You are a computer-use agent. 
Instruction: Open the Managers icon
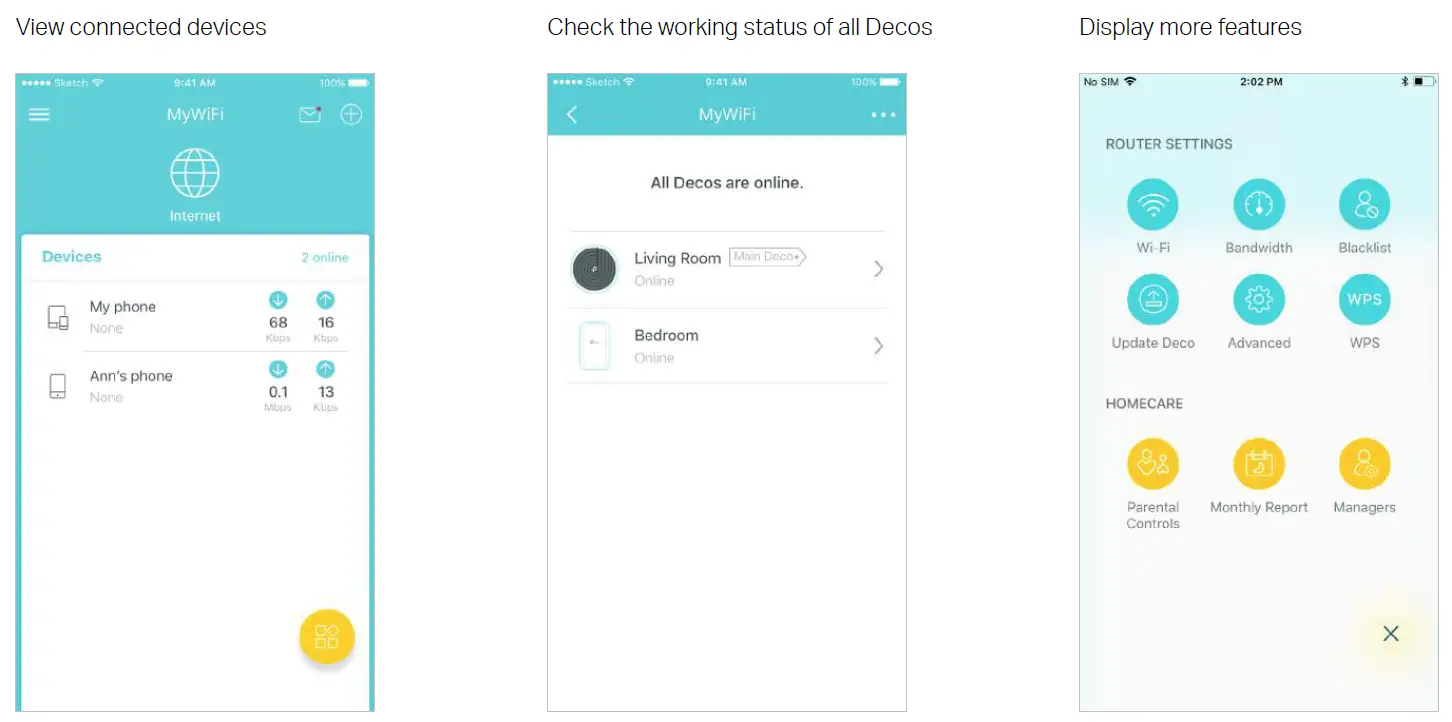click(1364, 464)
